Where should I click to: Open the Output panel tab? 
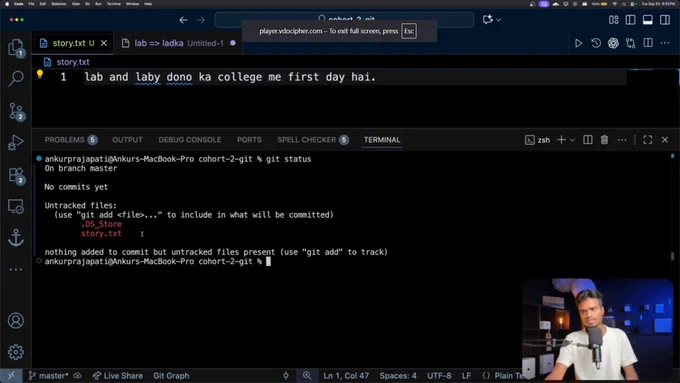pyautogui.click(x=127, y=140)
